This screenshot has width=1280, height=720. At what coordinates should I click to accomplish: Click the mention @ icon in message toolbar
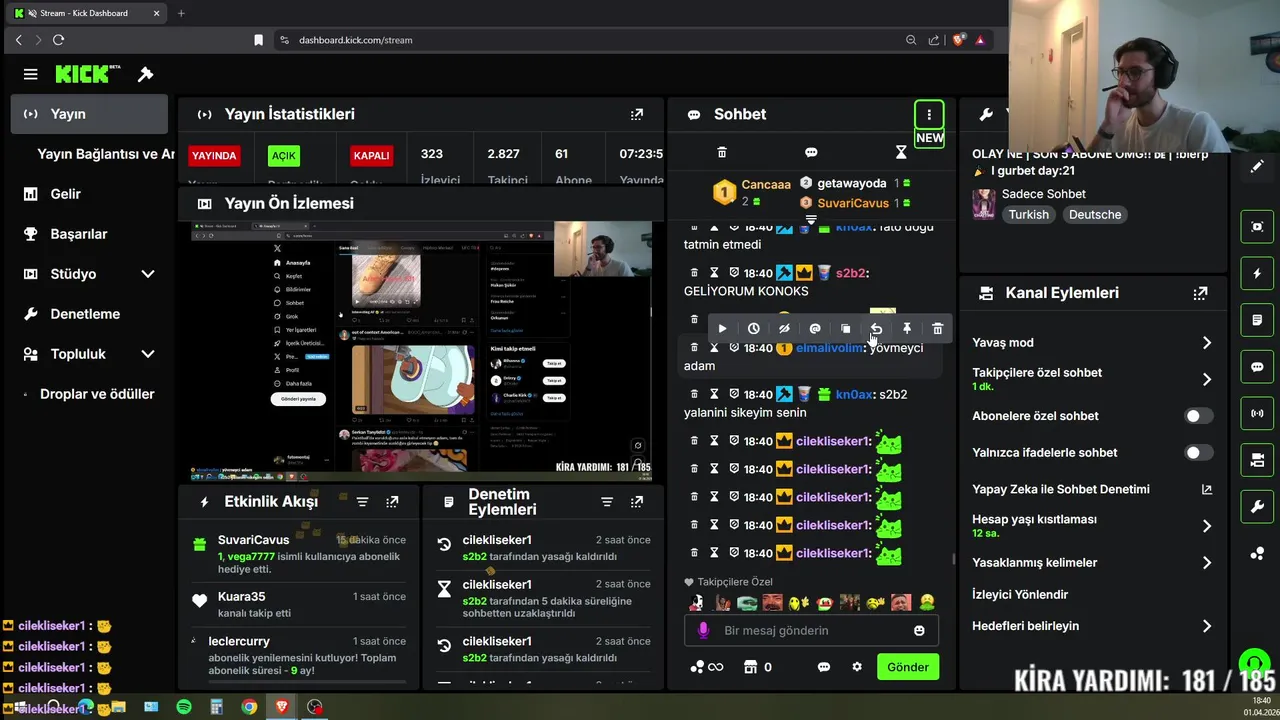[x=815, y=328]
